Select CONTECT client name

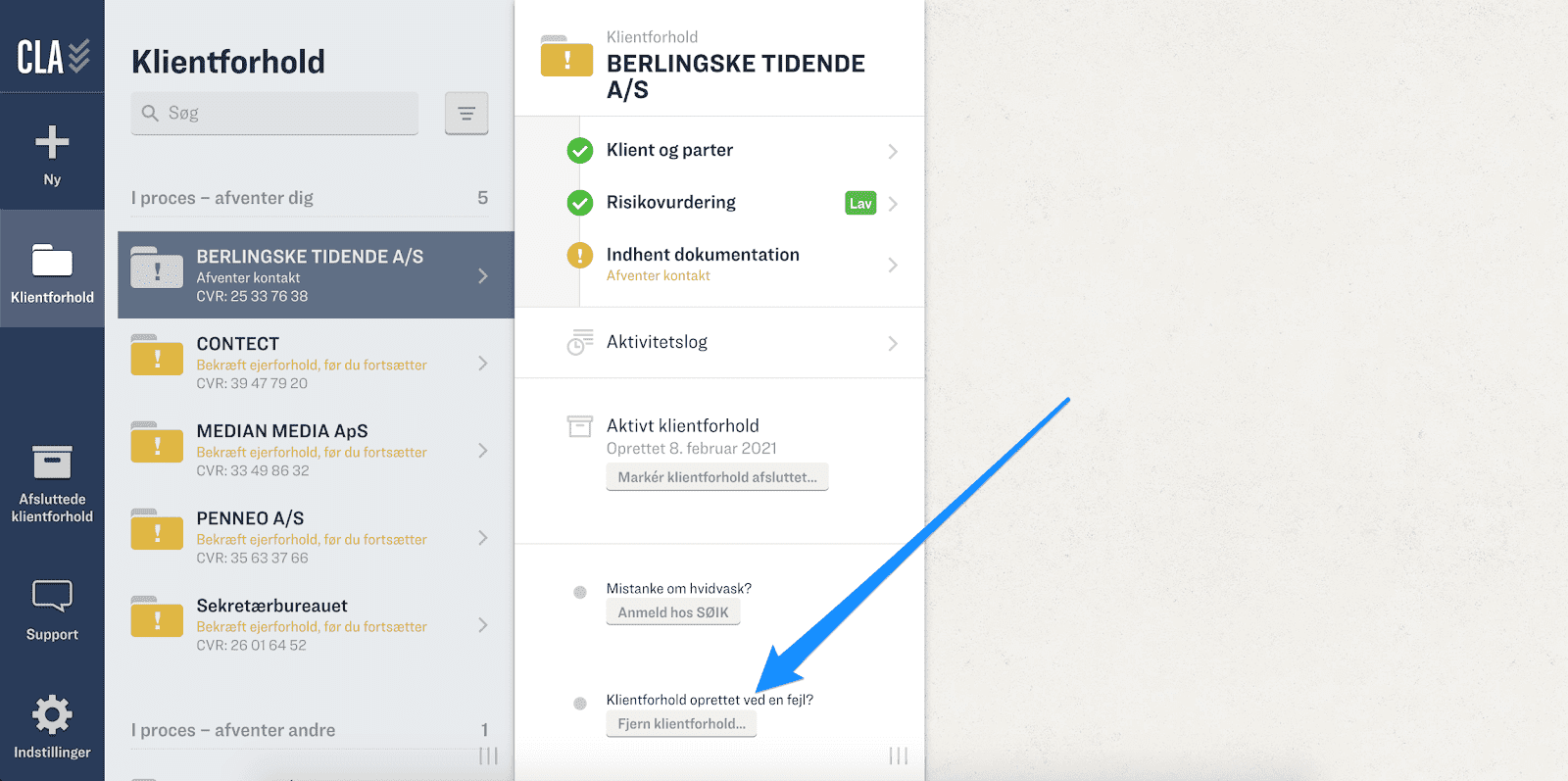pos(238,344)
